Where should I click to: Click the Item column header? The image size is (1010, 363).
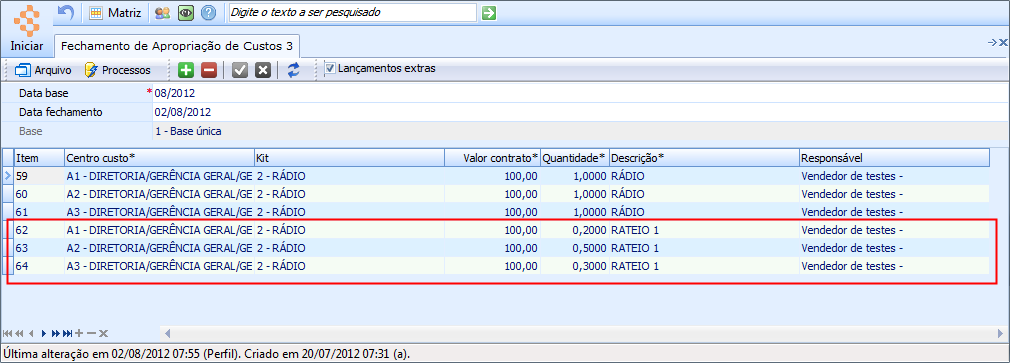click(x=39, y=158)
